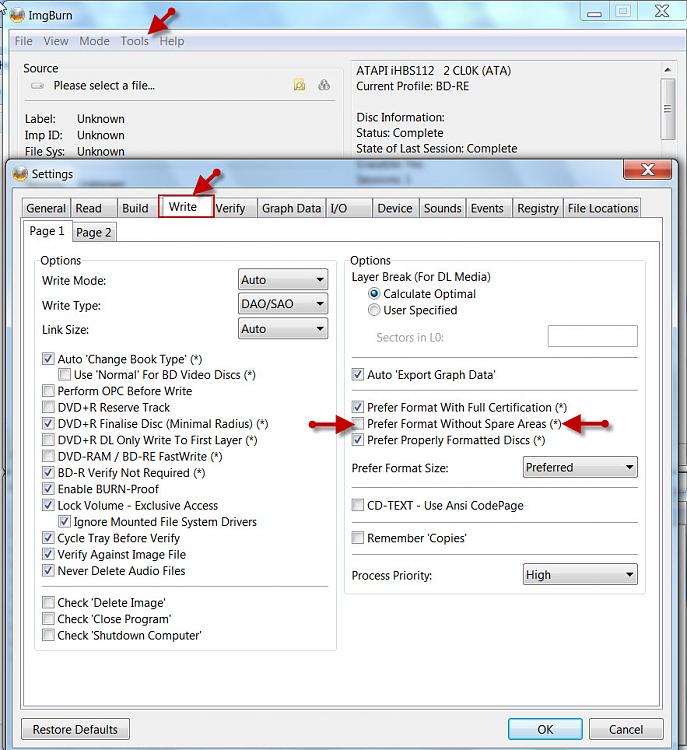Screen dimensions: 687x750
Task: Check DVD+R Reserve Track option
Action: (x=48, y=407)
